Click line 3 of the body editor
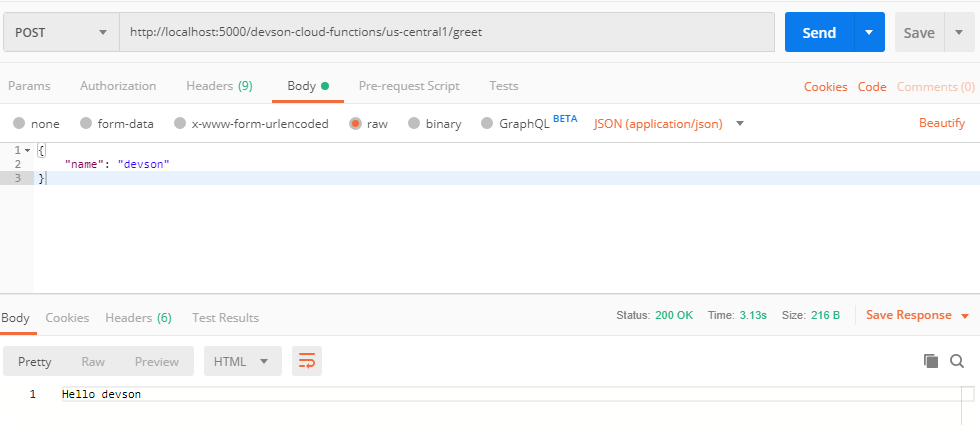 506,178
